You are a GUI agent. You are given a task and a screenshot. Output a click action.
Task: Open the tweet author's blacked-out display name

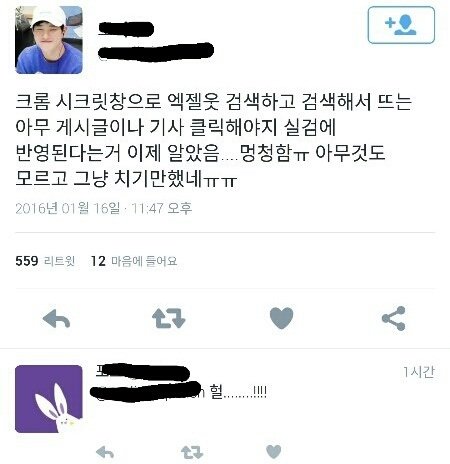coord(126,29)
